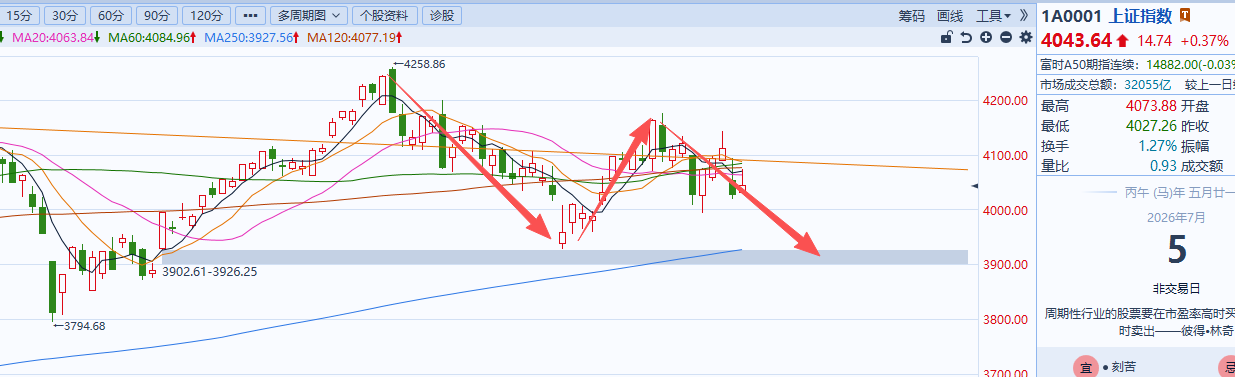Click the 个股资料 button
Screen dimensions: 1235x377
click(x=384, y=16)
